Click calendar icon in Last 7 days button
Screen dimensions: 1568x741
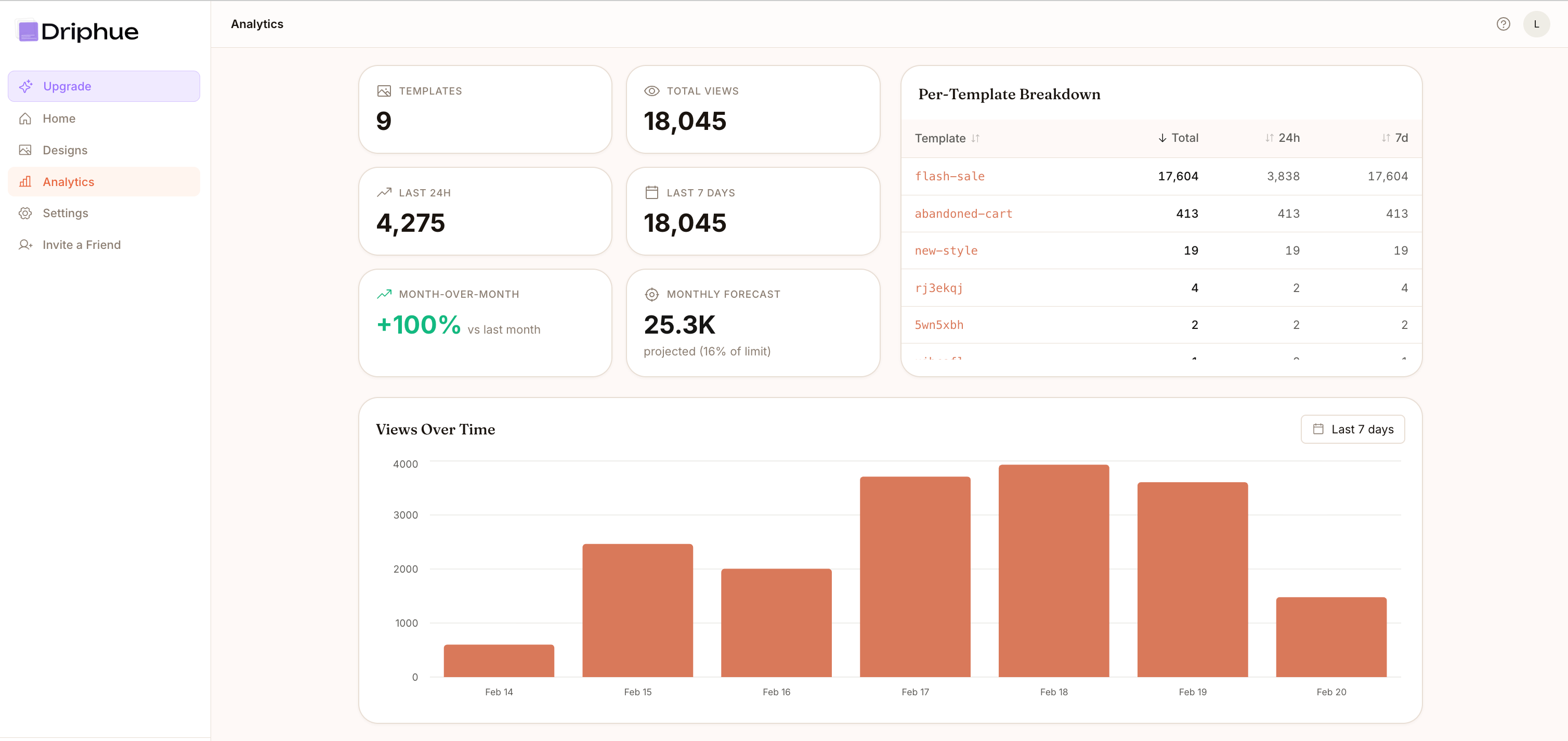click(x=1318, y=430)
